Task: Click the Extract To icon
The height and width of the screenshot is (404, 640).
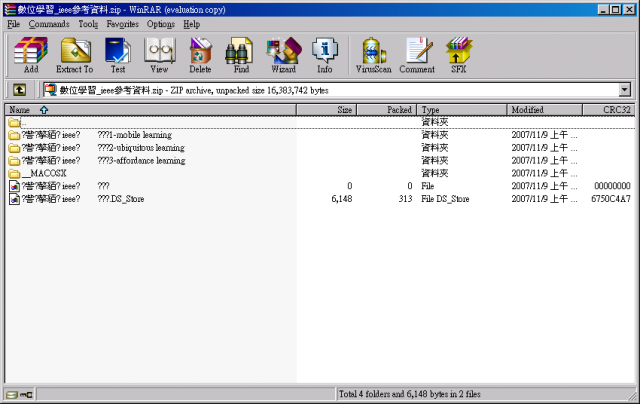Action: [75, 55]
